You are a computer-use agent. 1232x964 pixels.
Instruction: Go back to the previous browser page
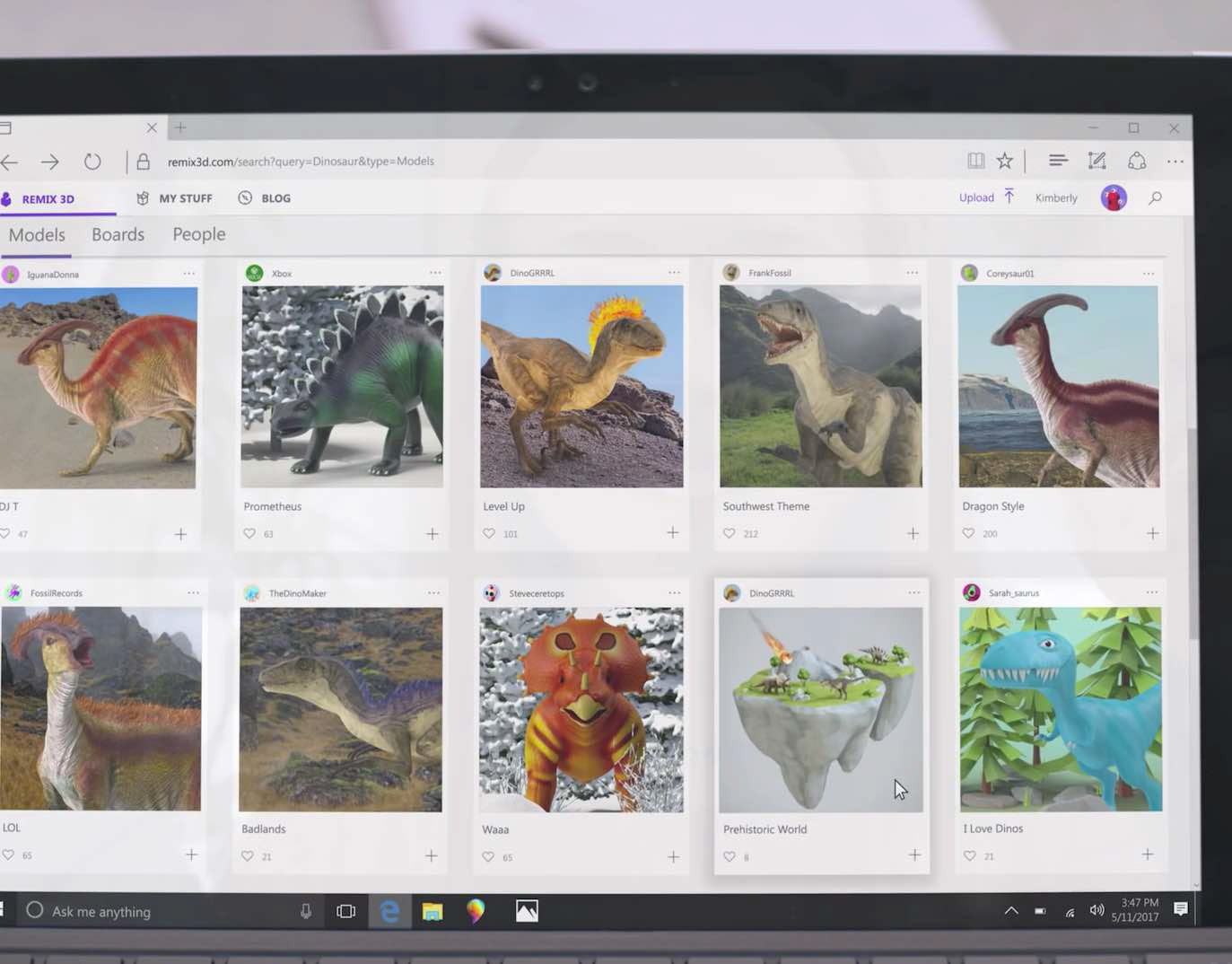click(x=10, y=162)
